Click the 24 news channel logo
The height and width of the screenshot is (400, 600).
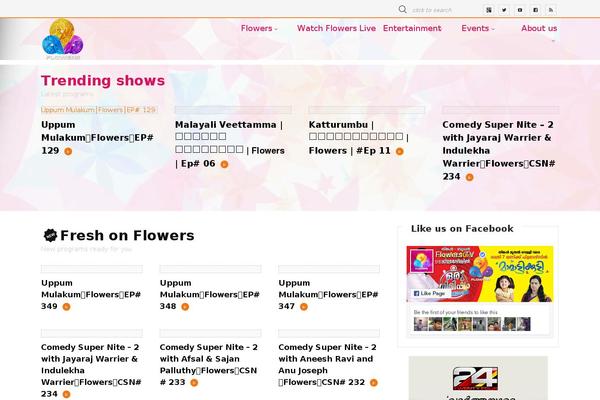476,378
